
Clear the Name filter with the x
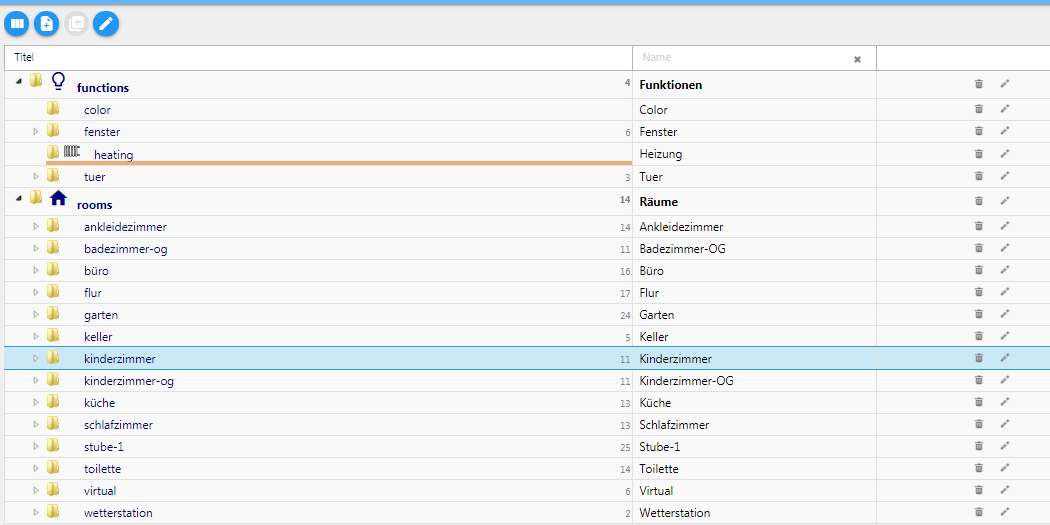tap(857, 59)
